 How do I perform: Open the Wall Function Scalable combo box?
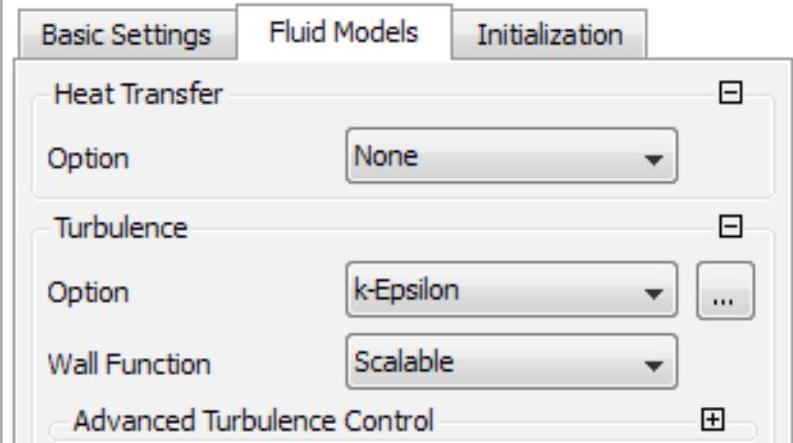tap(511, 362)
